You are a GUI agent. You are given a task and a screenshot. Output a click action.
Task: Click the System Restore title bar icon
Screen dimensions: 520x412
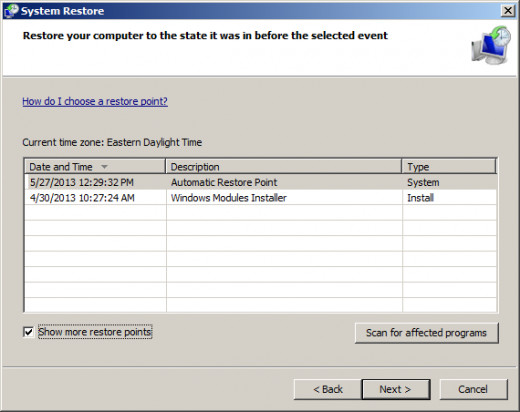[x=11, y=11]
